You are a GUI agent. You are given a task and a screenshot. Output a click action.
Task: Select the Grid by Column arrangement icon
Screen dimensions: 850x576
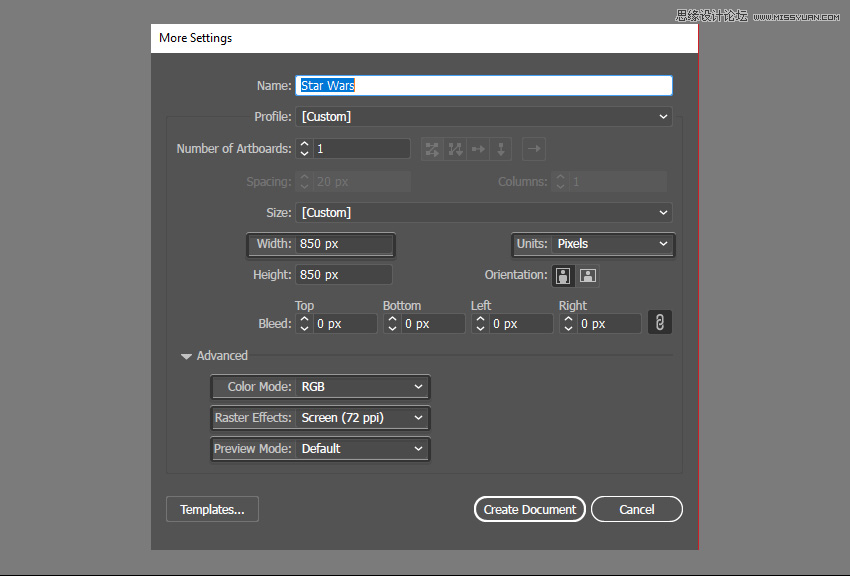455,149
